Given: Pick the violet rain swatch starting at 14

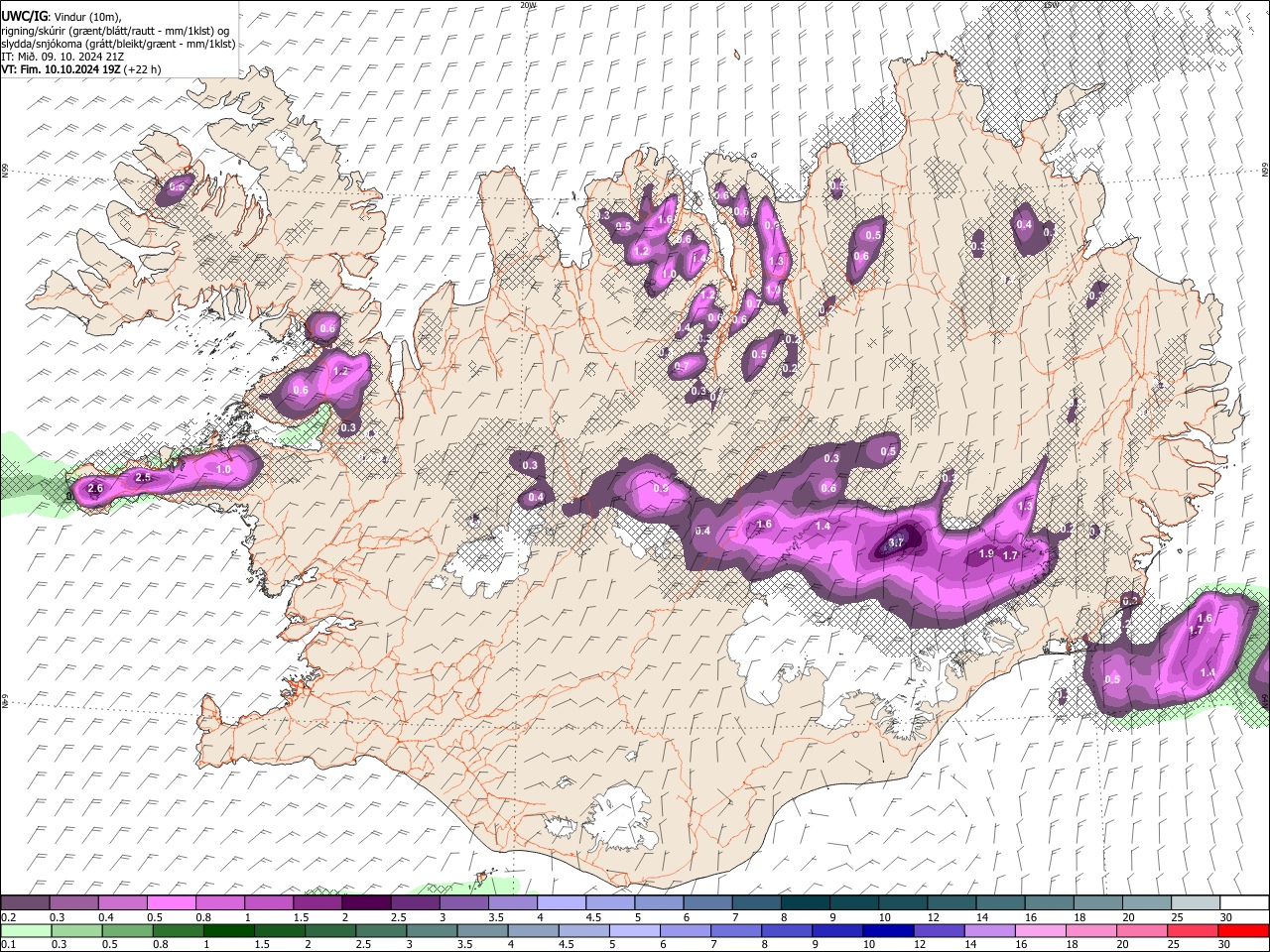Looking at the screenshot, I should pos(989,930).
